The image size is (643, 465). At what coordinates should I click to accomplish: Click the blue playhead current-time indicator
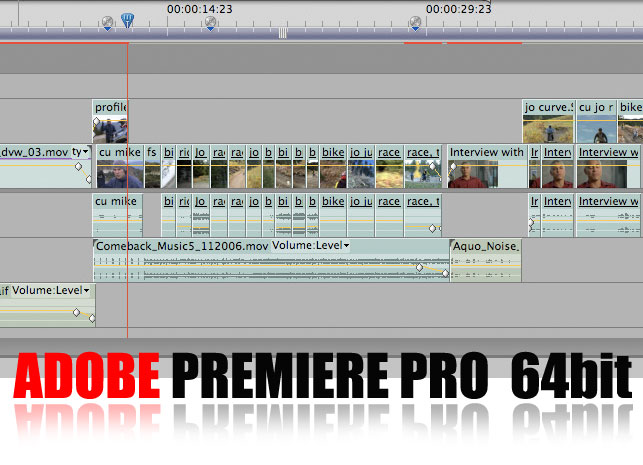pyautogui.click(x=128, y=20)
